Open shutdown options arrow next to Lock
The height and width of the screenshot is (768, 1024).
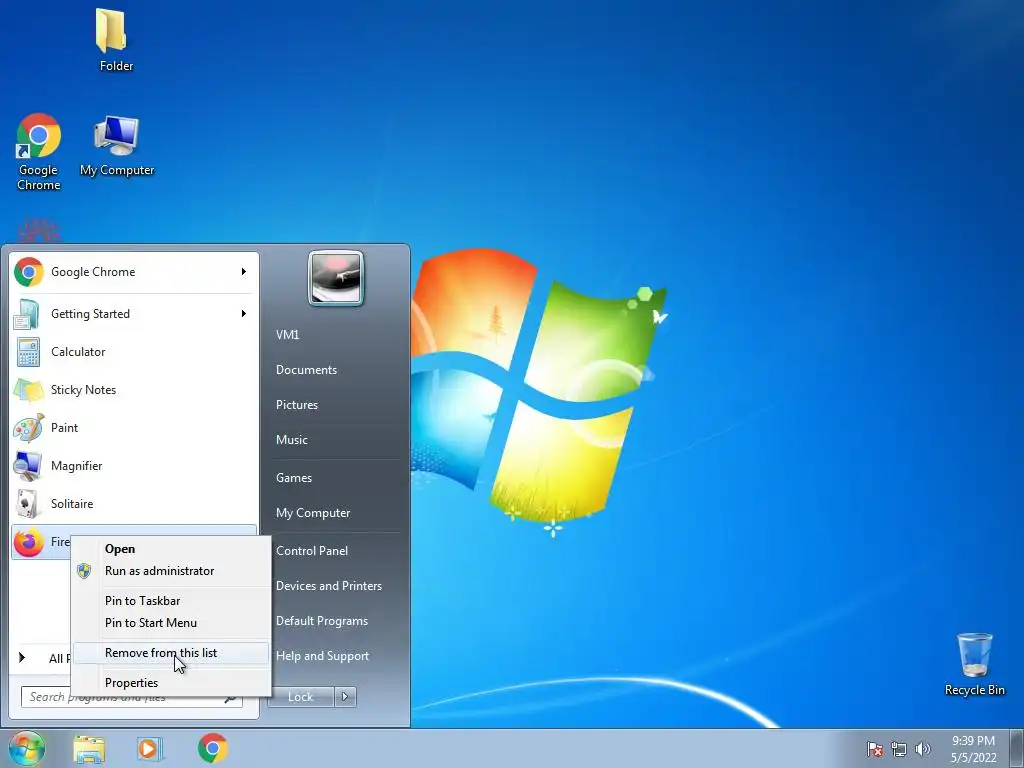(x=345, y=697)
